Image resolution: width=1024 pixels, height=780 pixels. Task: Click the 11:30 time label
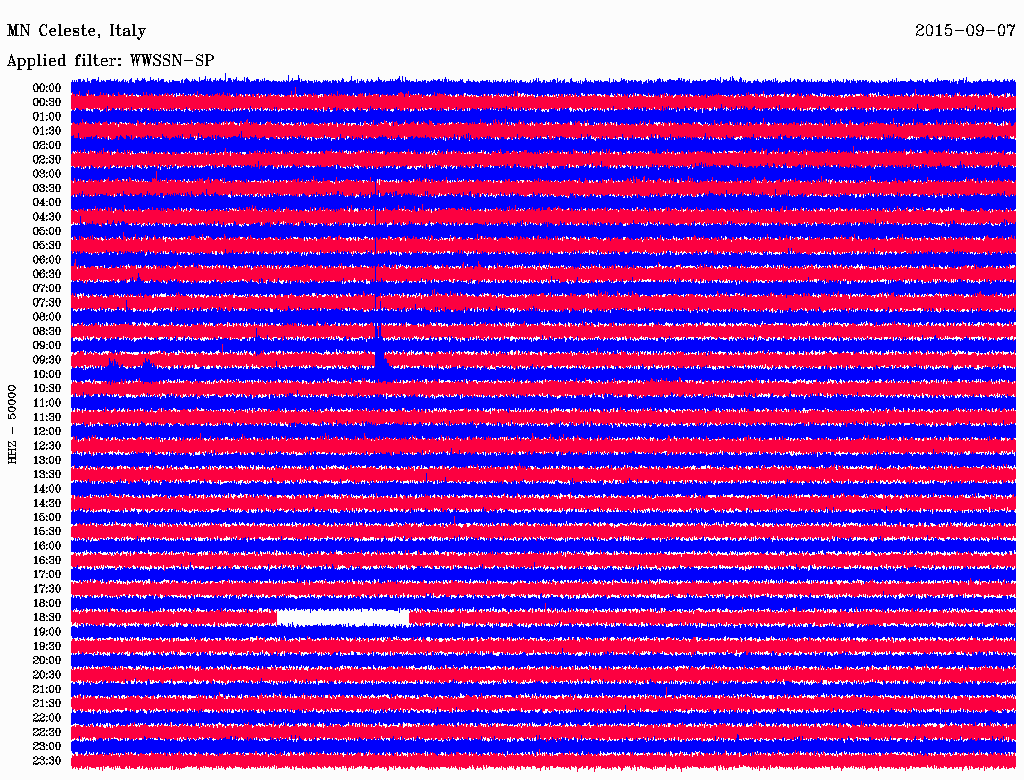point(47,417)
